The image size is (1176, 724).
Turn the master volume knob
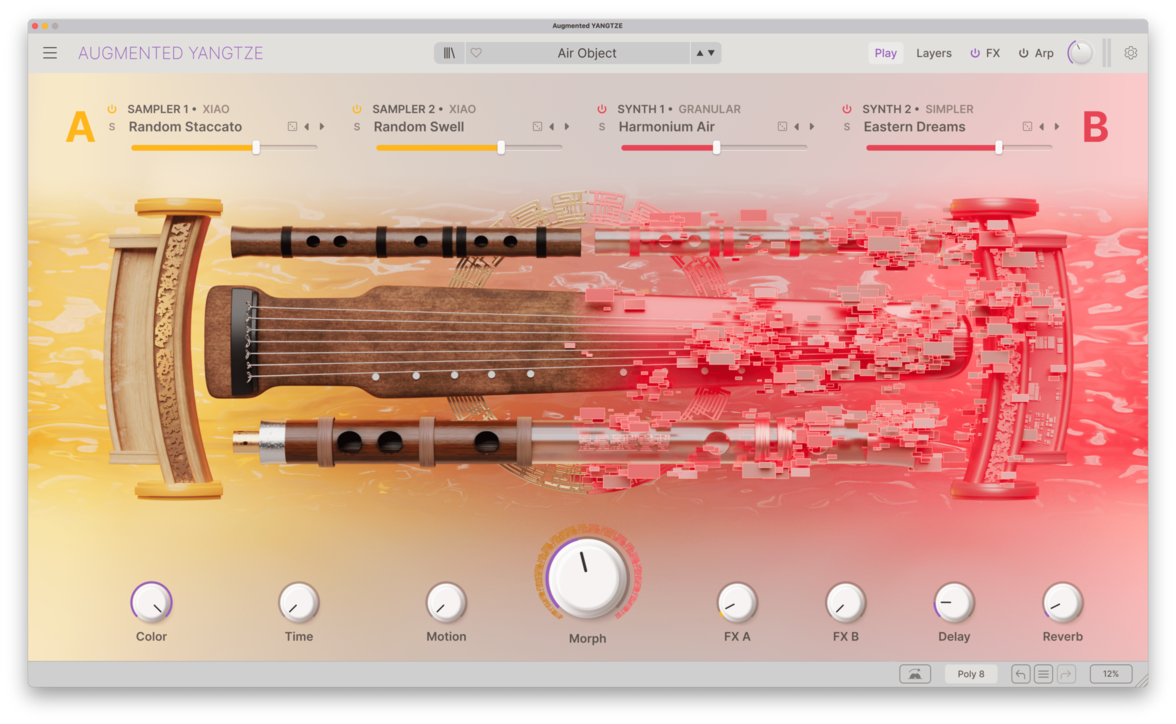[1080, 53]
